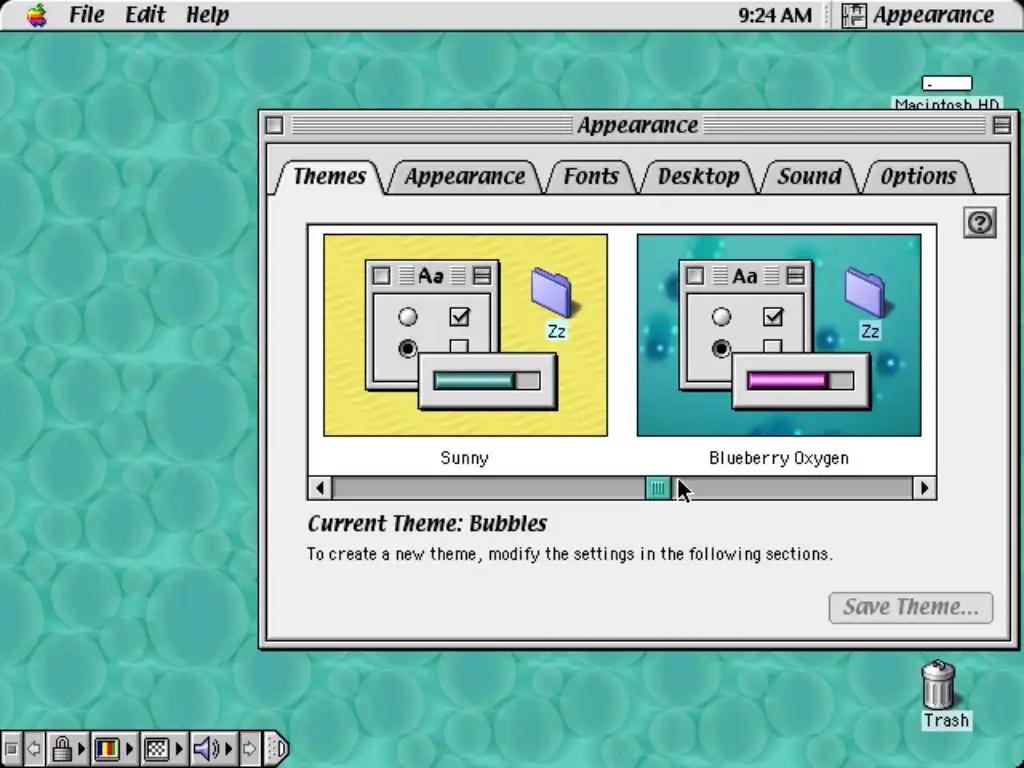The width and height of the screenshot is (1024, 768).
Task: Open the File menu
Action: [87, 14]
